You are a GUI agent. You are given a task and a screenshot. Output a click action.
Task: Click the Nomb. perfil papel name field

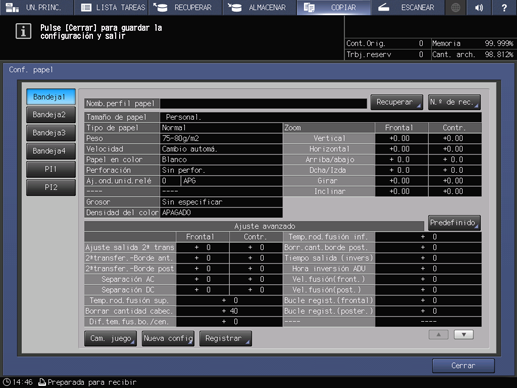pyautogui.click(x=263, y=104)
